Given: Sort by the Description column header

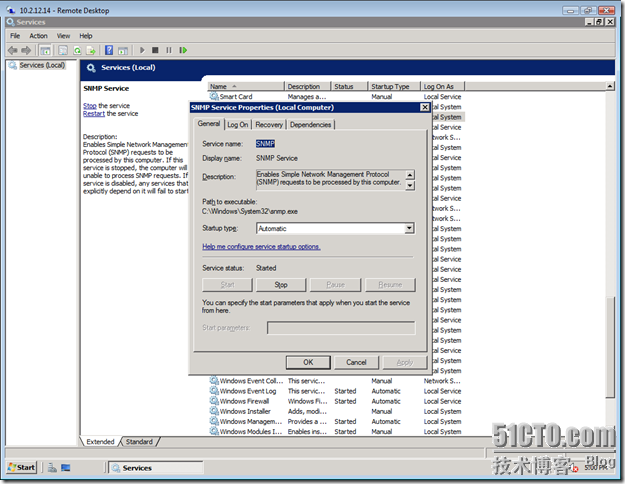Looking at the screenshot, I should point(307,86).
